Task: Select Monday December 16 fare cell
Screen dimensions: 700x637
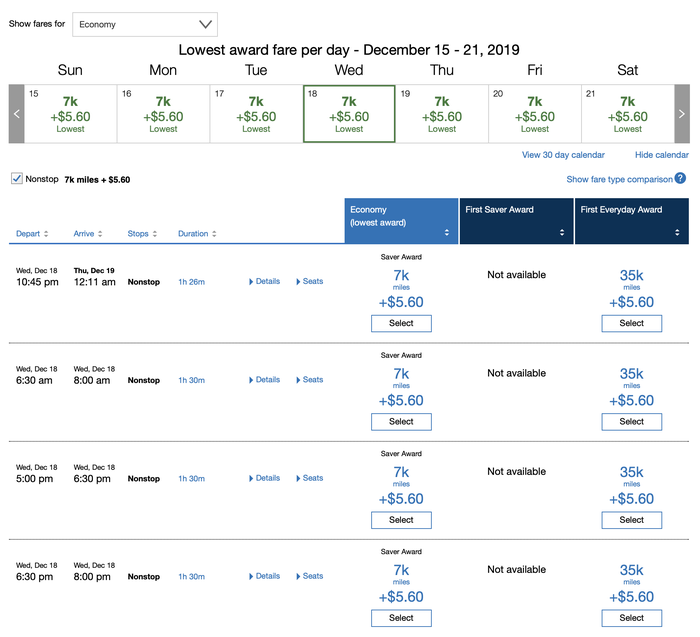Action: (x=163, y=114)
